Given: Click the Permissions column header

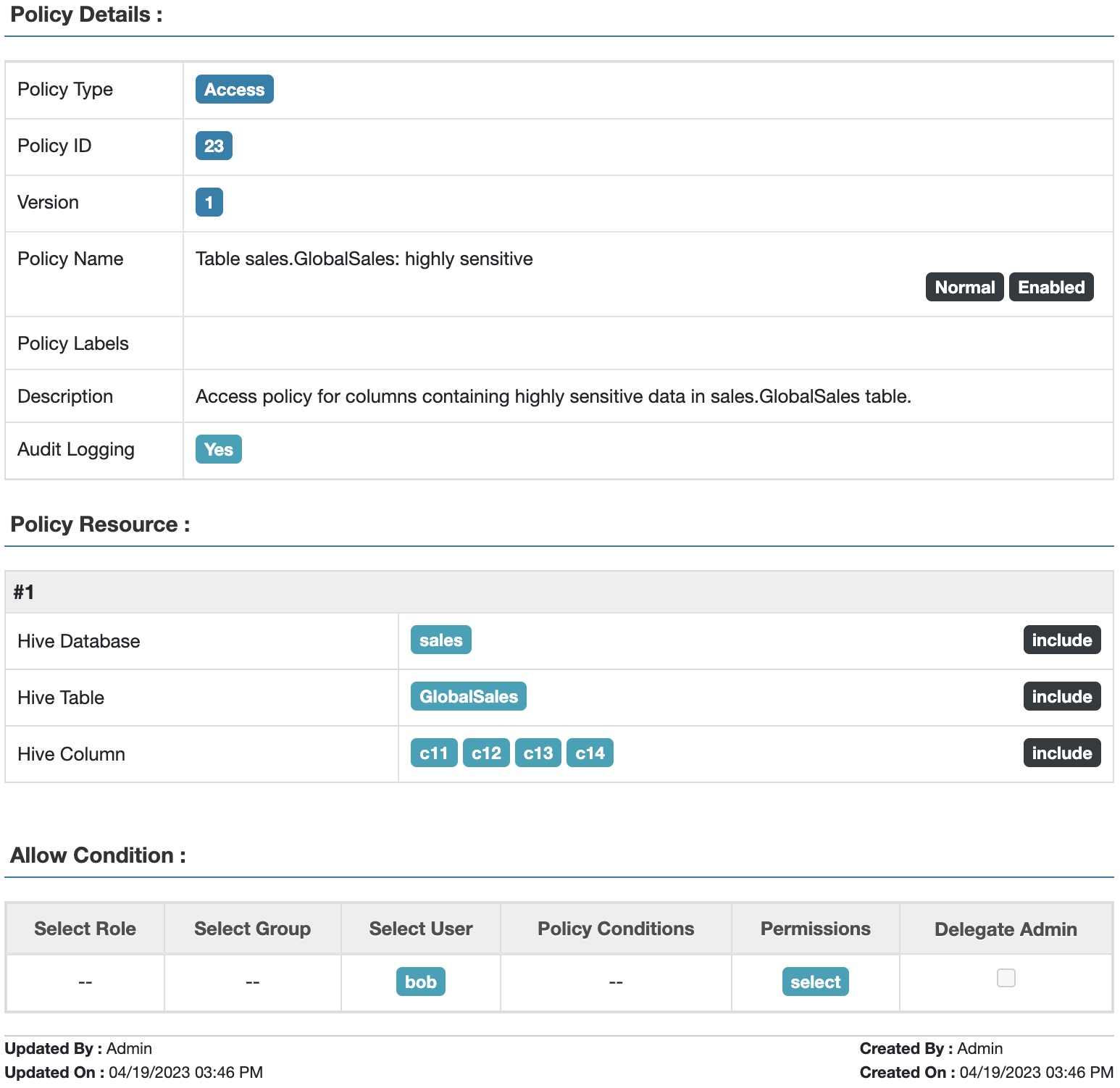Looking at the screenshot, I should [815, 929].
